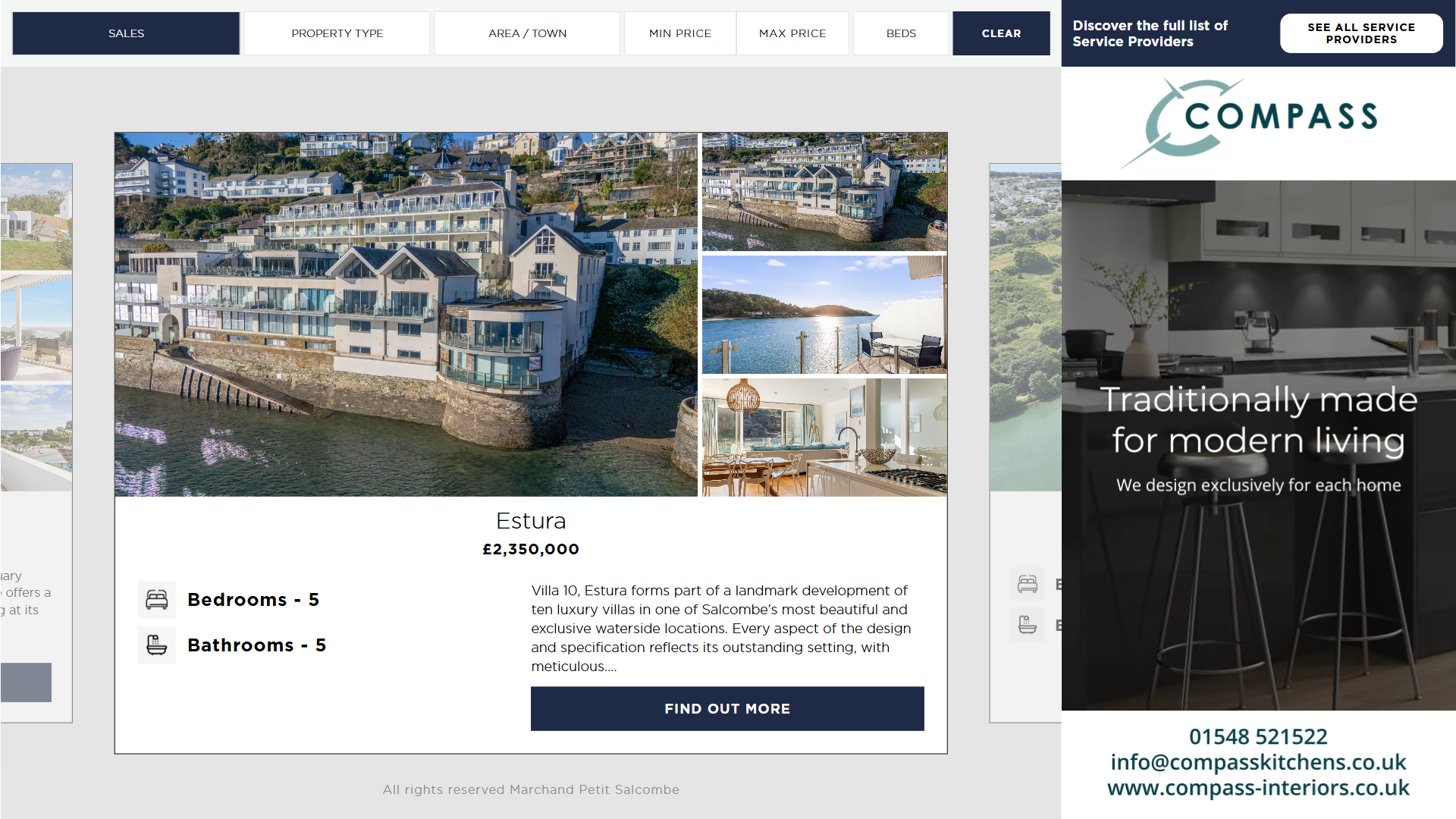Clear all search filters
This screenshot has height=819, width=1456.
pyautogui.click(x=1001, y=33)
